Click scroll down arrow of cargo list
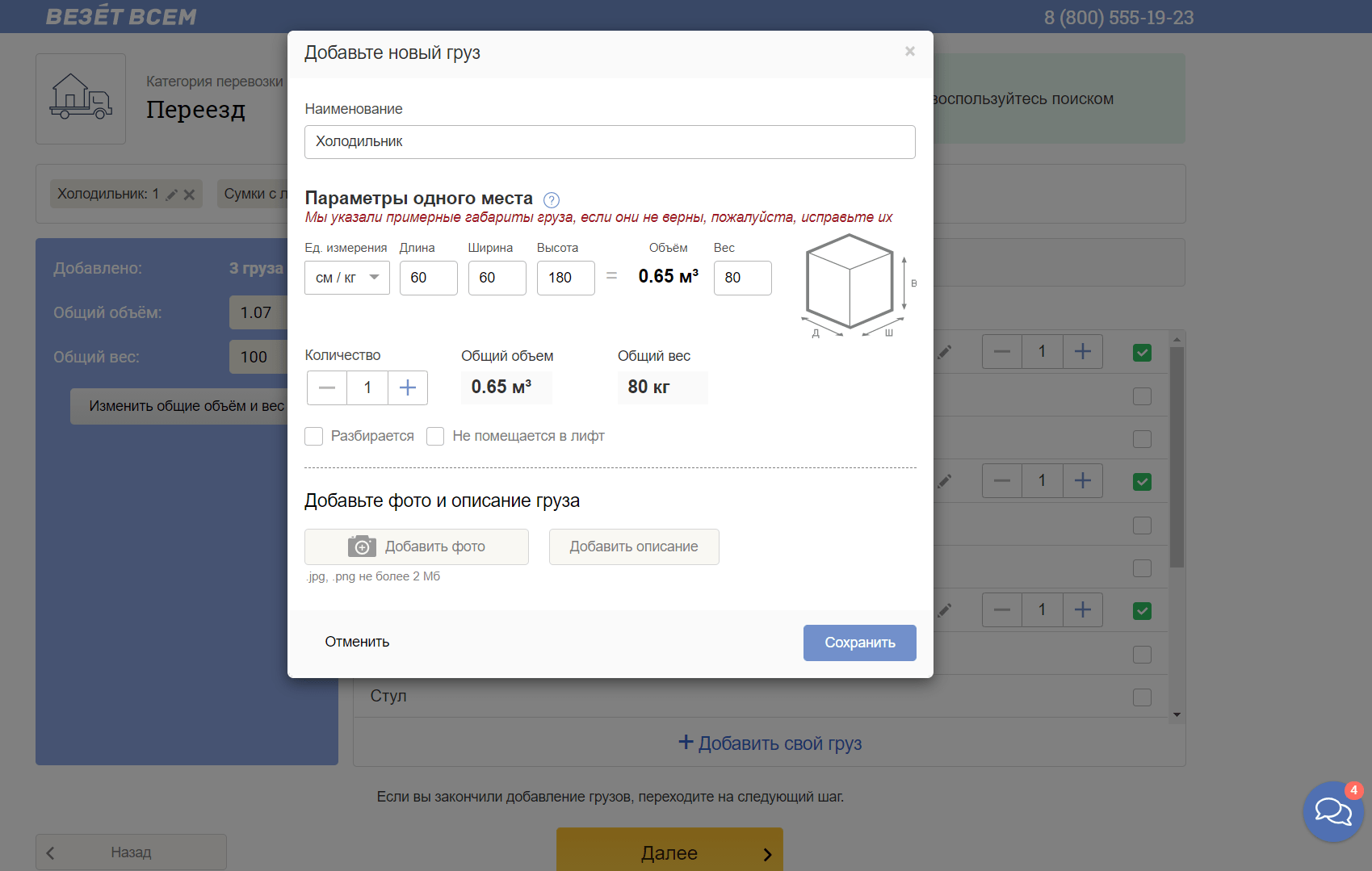1372x871 pixels. pyautogui.click(x=1177, y=715)
